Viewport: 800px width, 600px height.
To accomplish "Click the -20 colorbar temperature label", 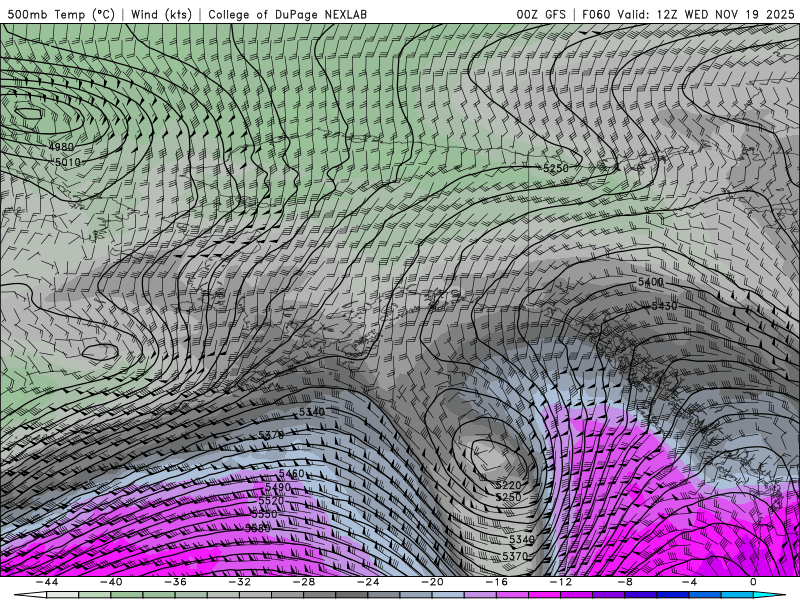I will pos(433,582).
